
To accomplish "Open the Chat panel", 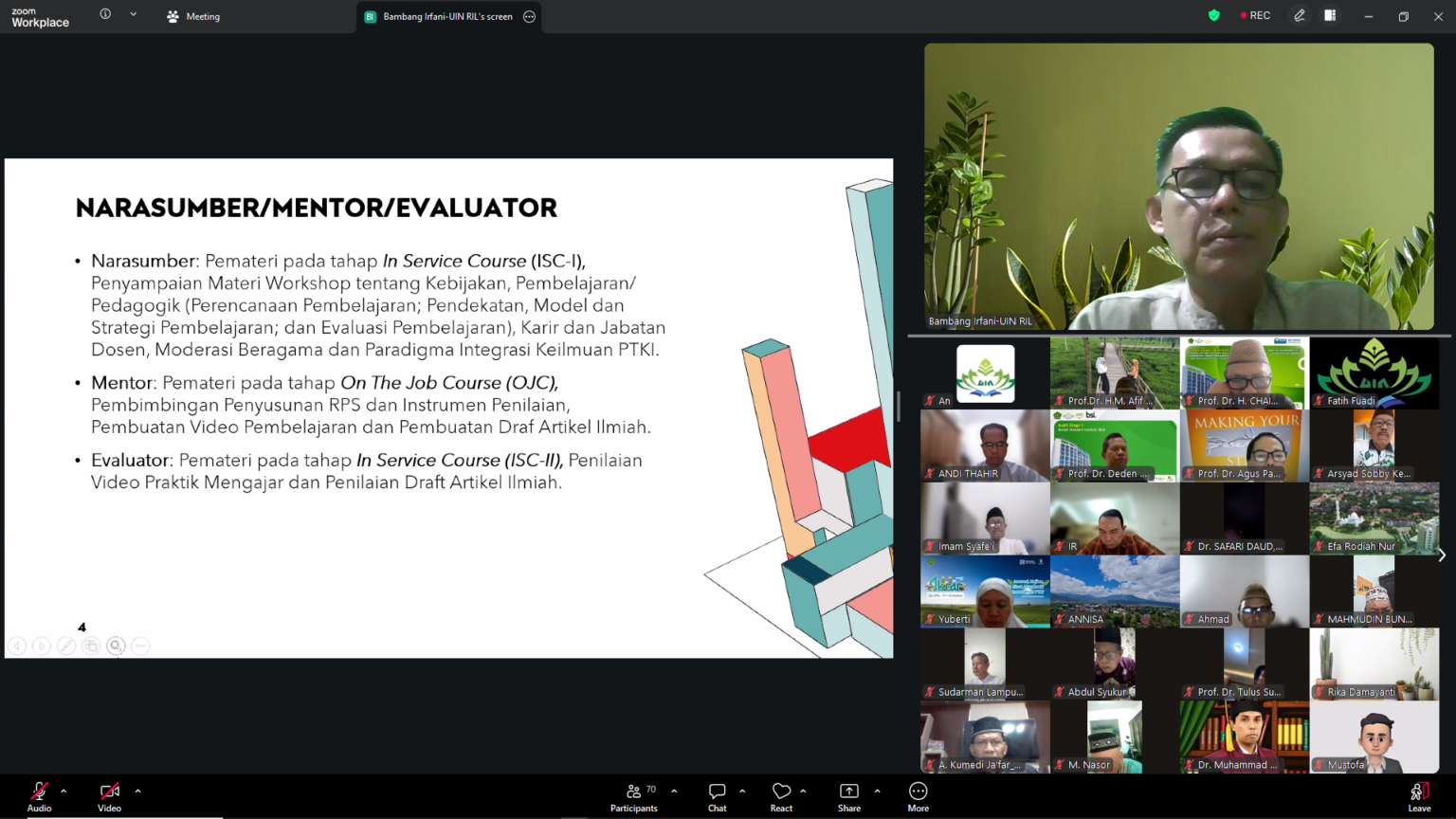I will pos(717,797).
